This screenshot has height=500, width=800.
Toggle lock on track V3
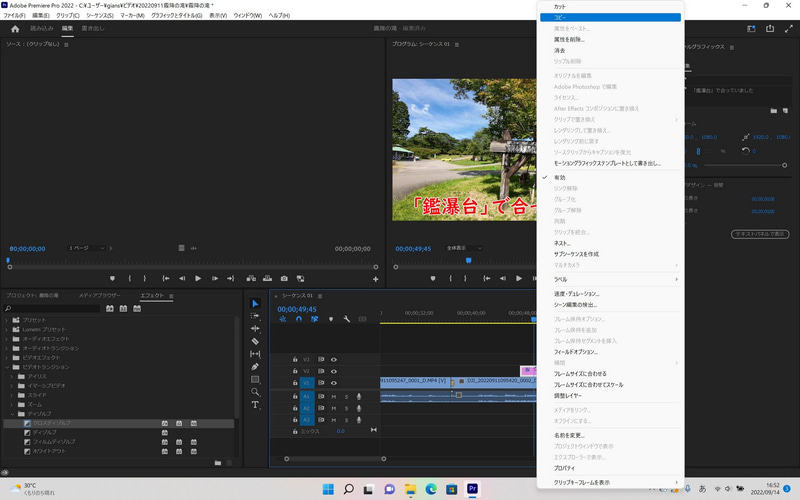294,359
